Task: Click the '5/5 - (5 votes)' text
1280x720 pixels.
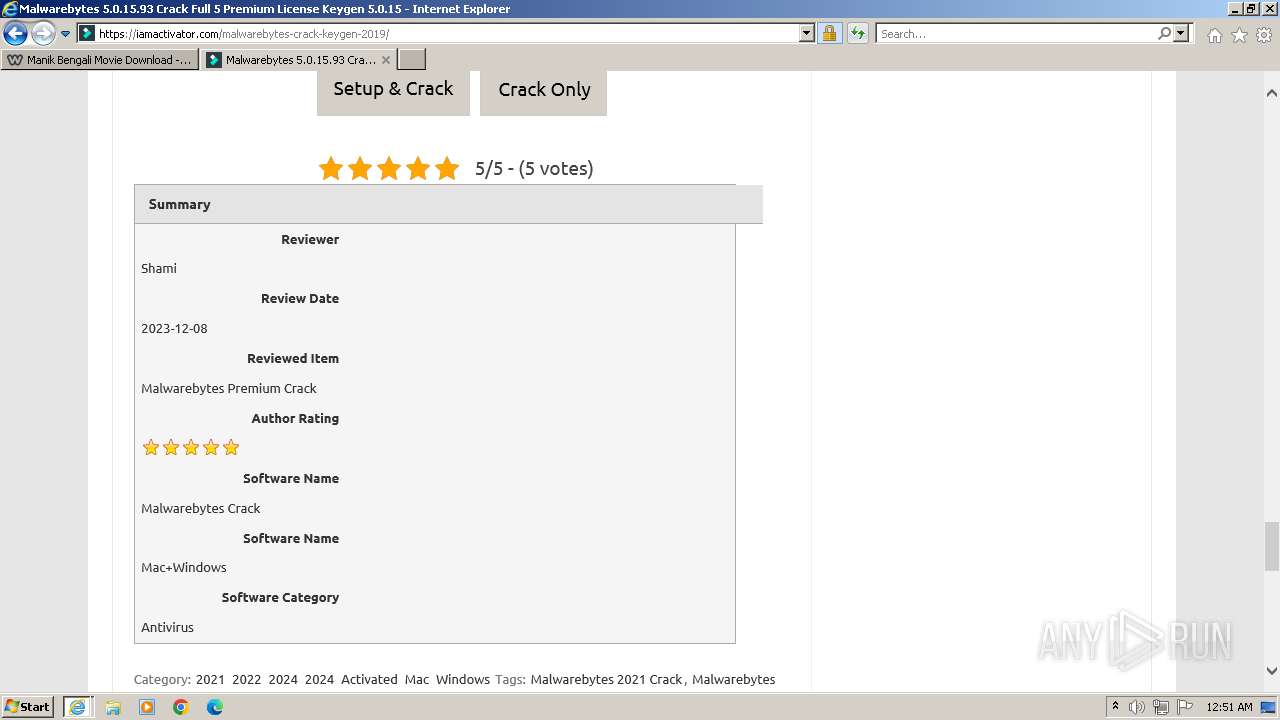Action: click(534, 168)
